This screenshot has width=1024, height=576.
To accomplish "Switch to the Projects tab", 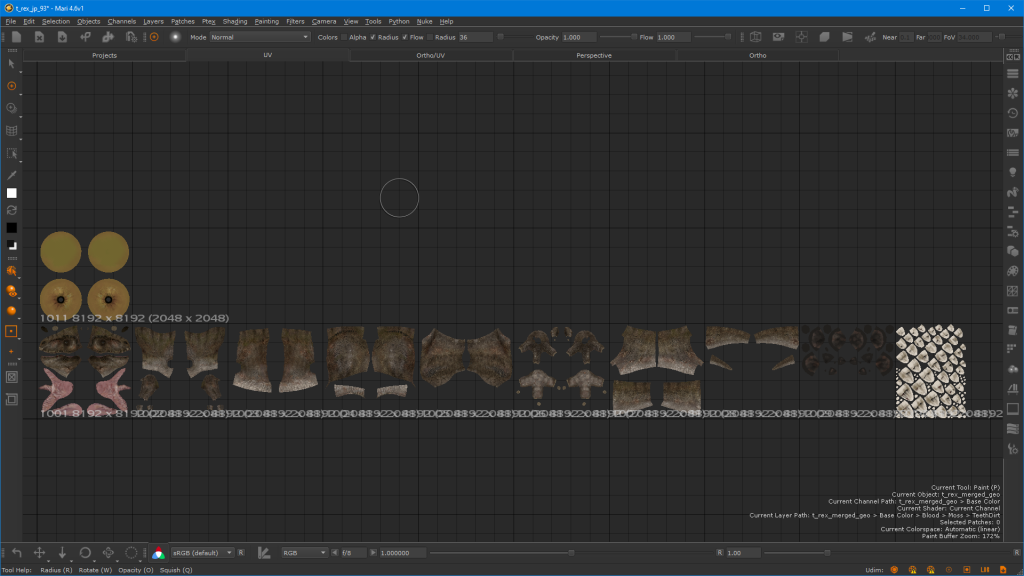I will (x=104, y=56).
